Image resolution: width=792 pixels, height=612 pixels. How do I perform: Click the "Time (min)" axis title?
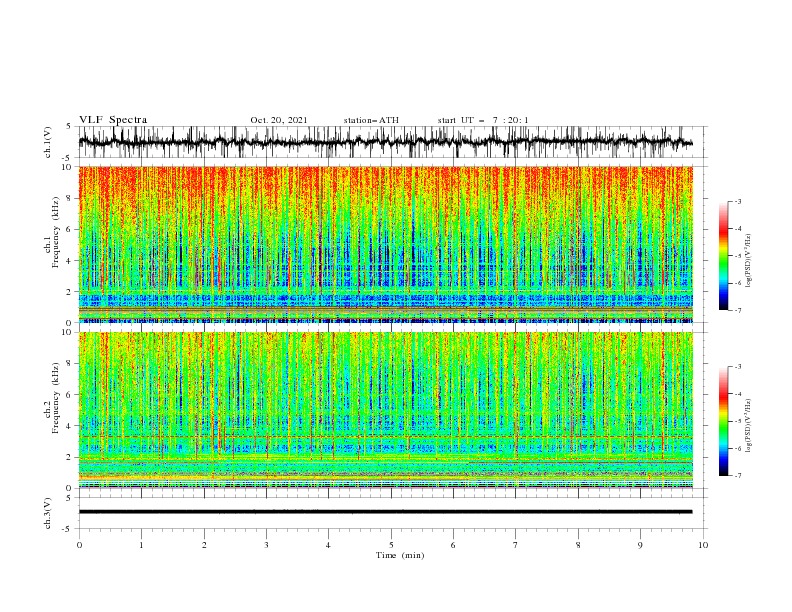400,555
